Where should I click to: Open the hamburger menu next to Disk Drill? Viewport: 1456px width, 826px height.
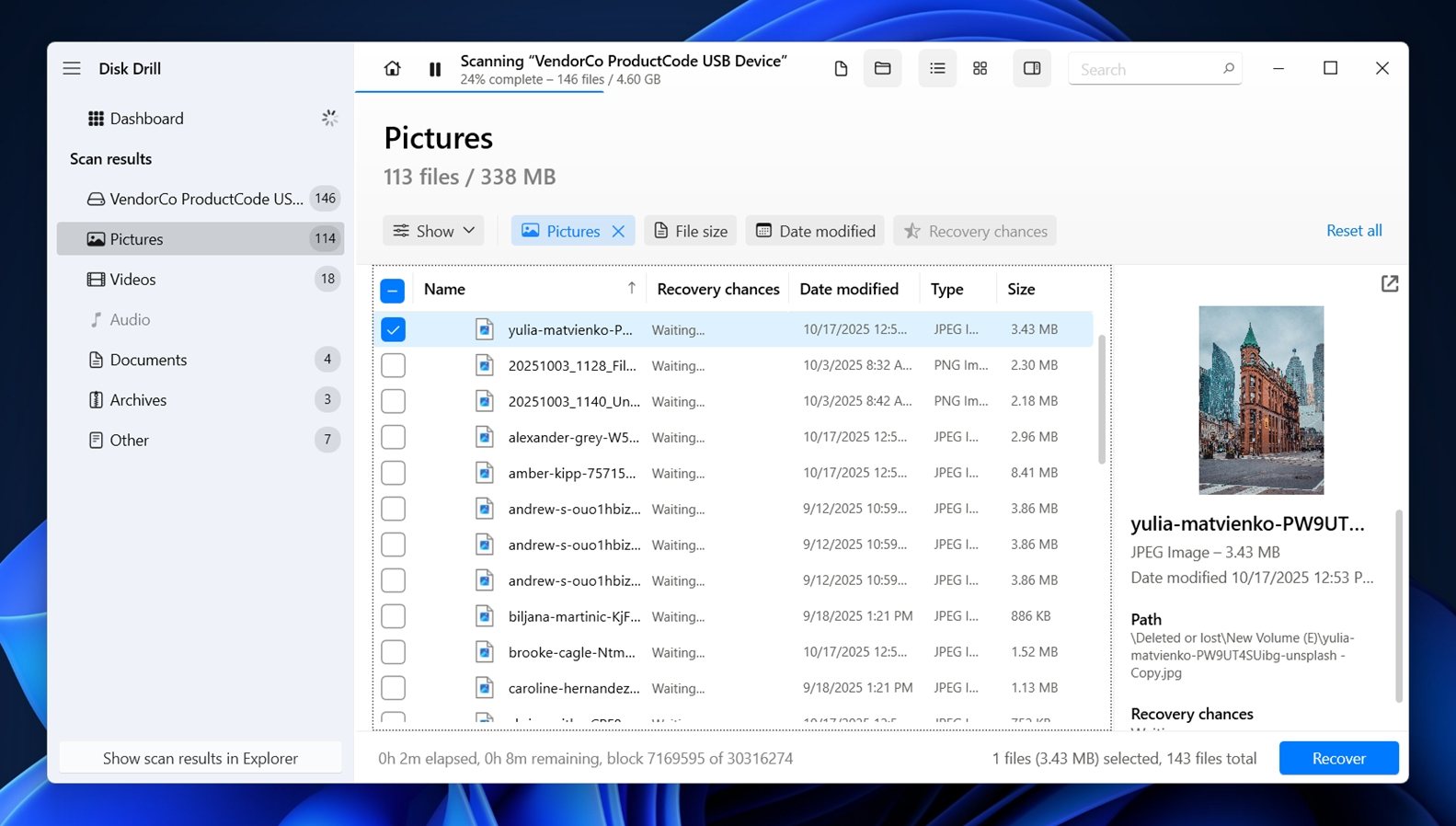72,69
